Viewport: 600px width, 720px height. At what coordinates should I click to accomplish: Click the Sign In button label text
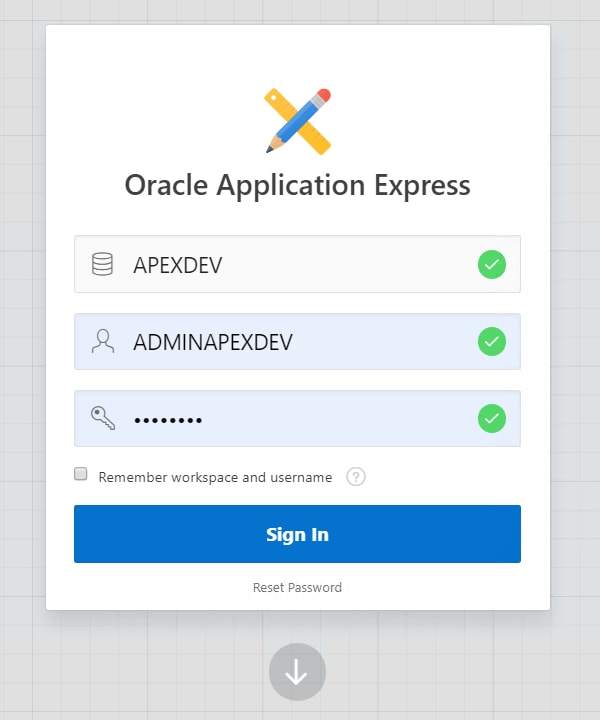[297, 535]
